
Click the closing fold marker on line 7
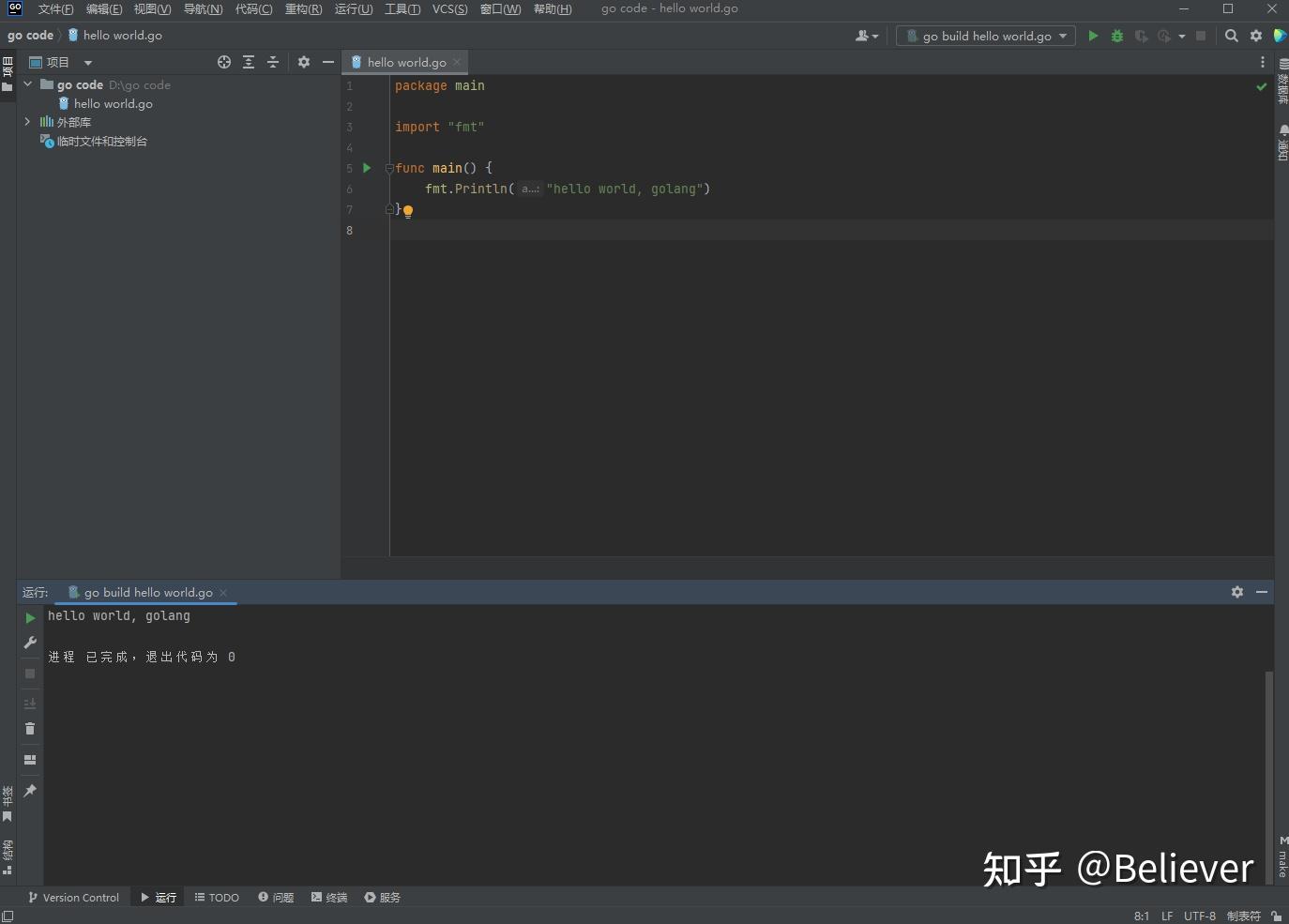[x=389, y=209]
